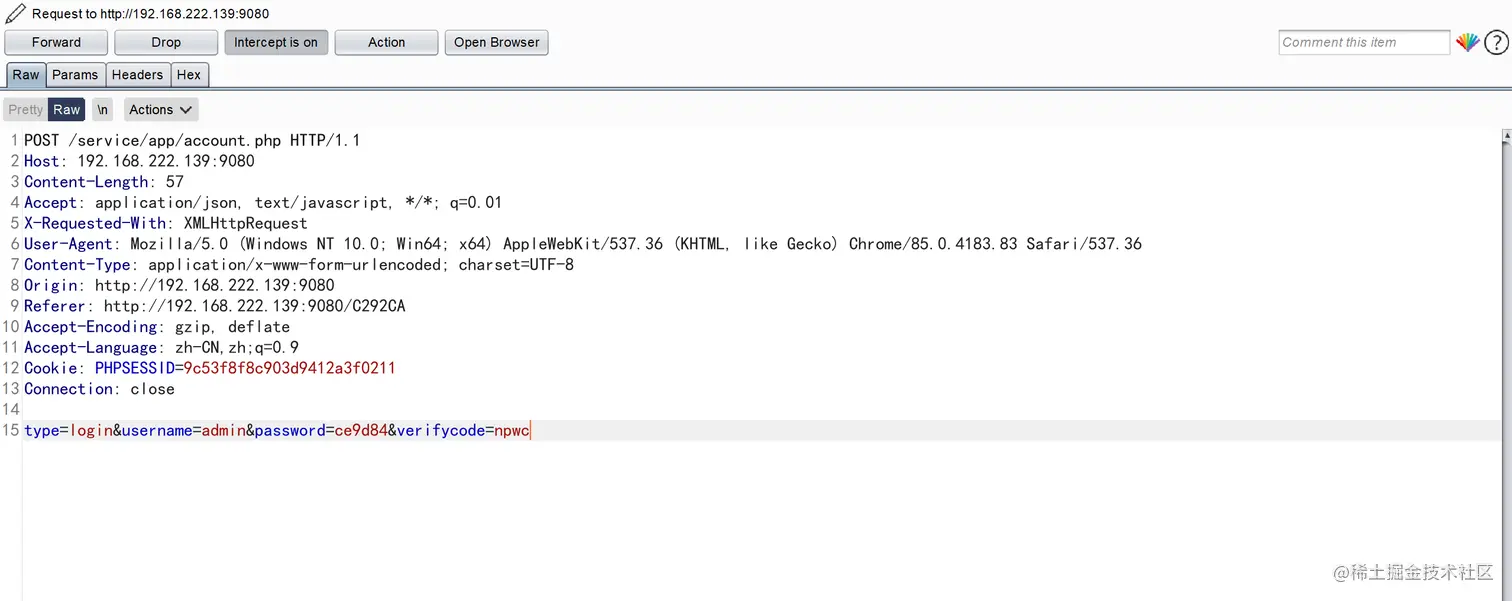1512x601 pixels.
Task: Click the editor vertical scrollbar
Action: (x=1506, y=364)
